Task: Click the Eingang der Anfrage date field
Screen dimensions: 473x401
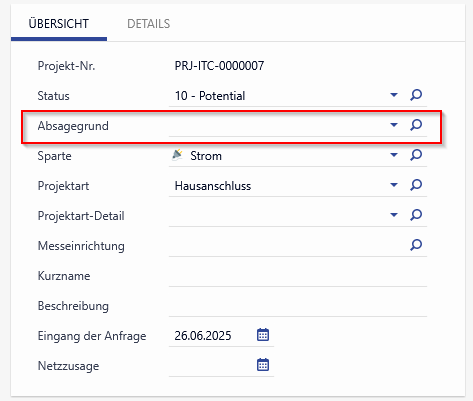Action: (x=211, y=336)
